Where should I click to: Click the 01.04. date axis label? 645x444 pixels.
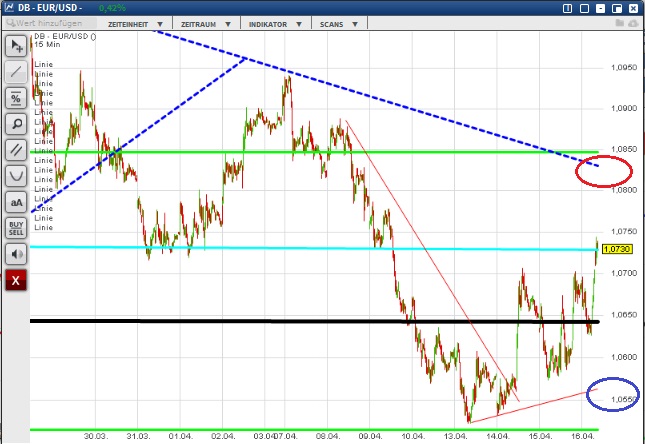coord(181,436)
